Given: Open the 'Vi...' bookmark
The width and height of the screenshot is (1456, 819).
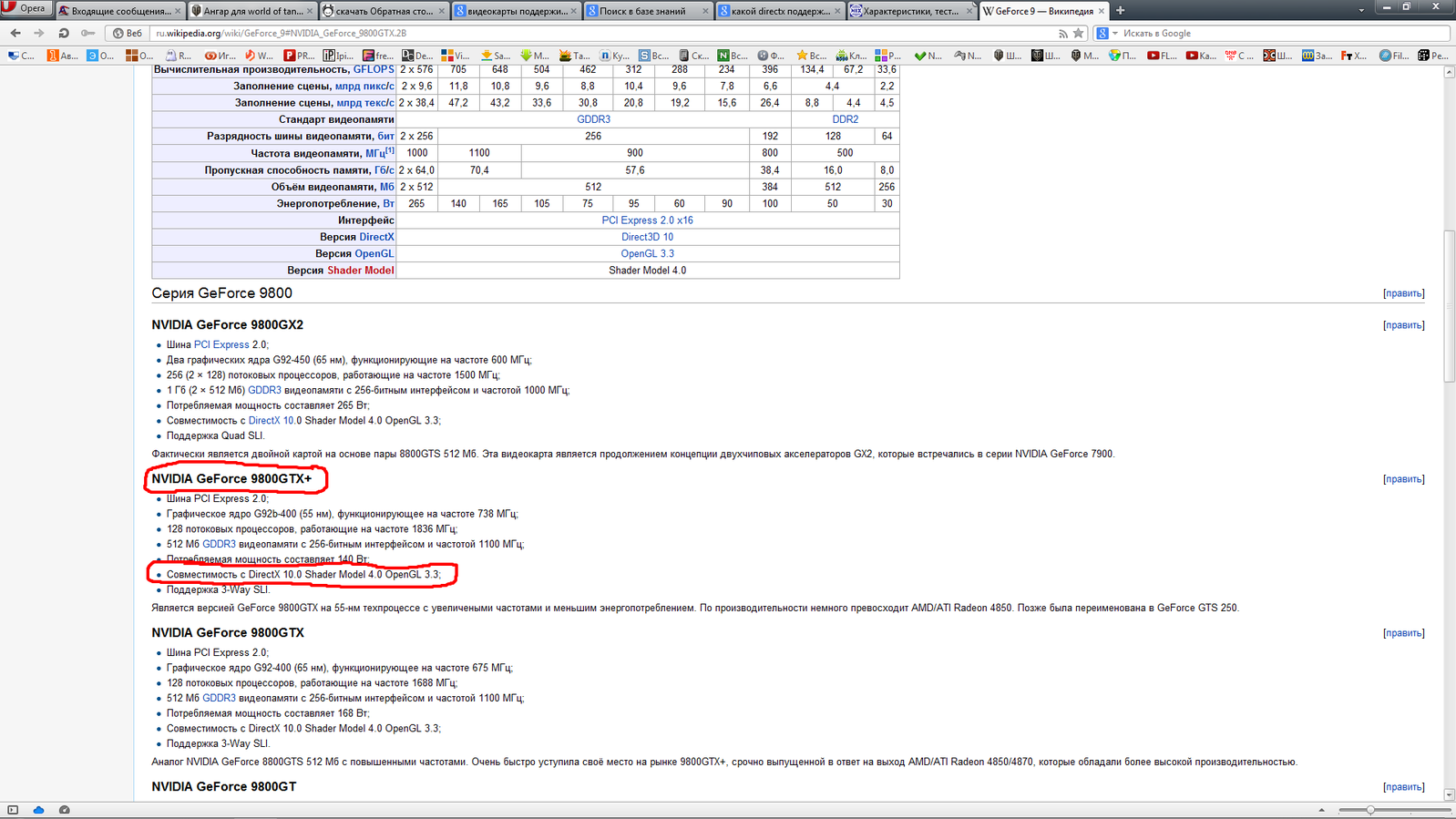Looking at the screenshot, I should (x=456, y=56).
